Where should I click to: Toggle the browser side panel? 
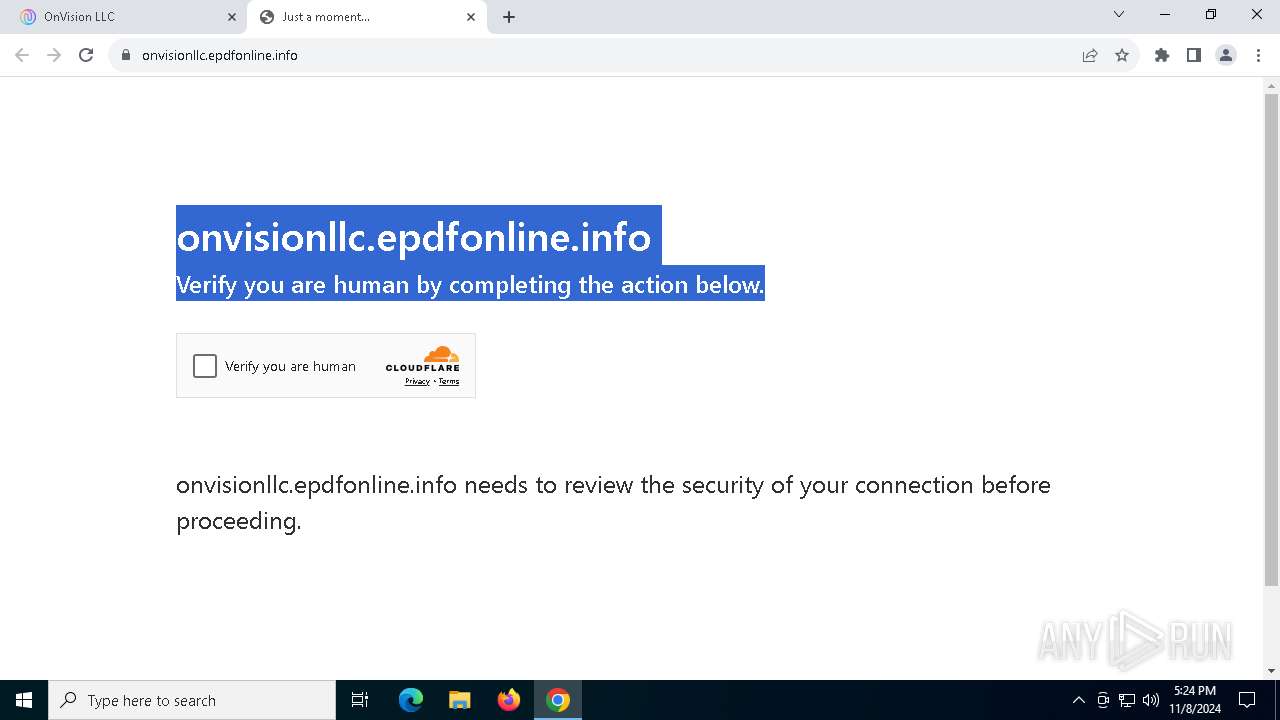[1194, 55]
